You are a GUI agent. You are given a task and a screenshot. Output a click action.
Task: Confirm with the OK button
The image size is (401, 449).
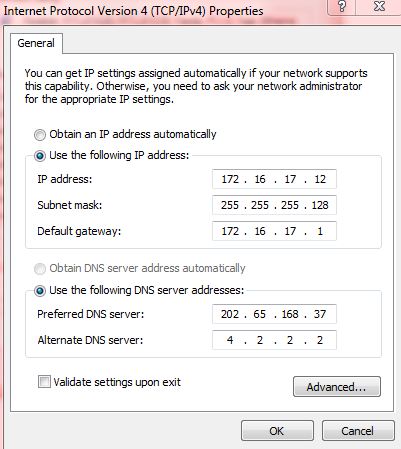(277, 431)
